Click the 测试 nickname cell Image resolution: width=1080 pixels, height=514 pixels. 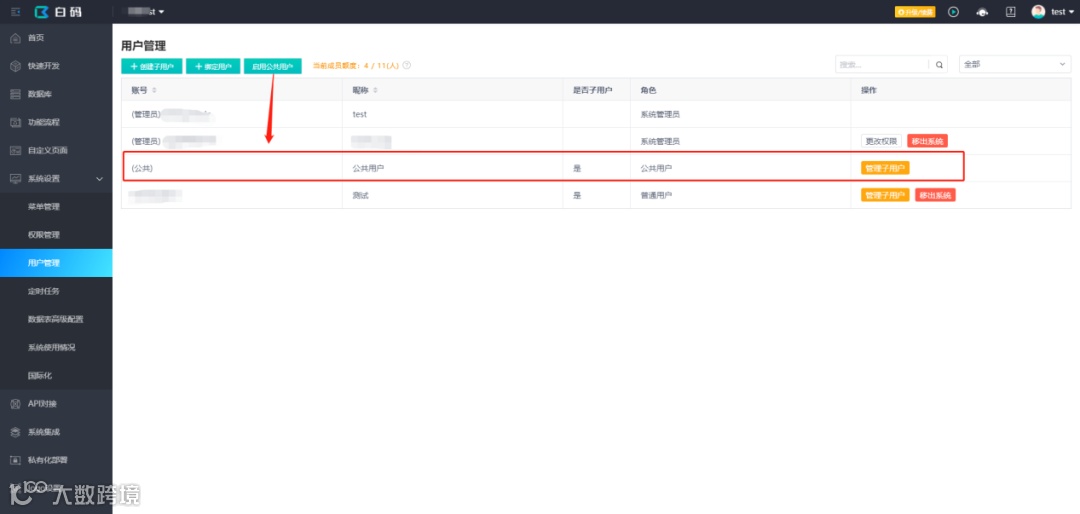(x=360, y=195)
